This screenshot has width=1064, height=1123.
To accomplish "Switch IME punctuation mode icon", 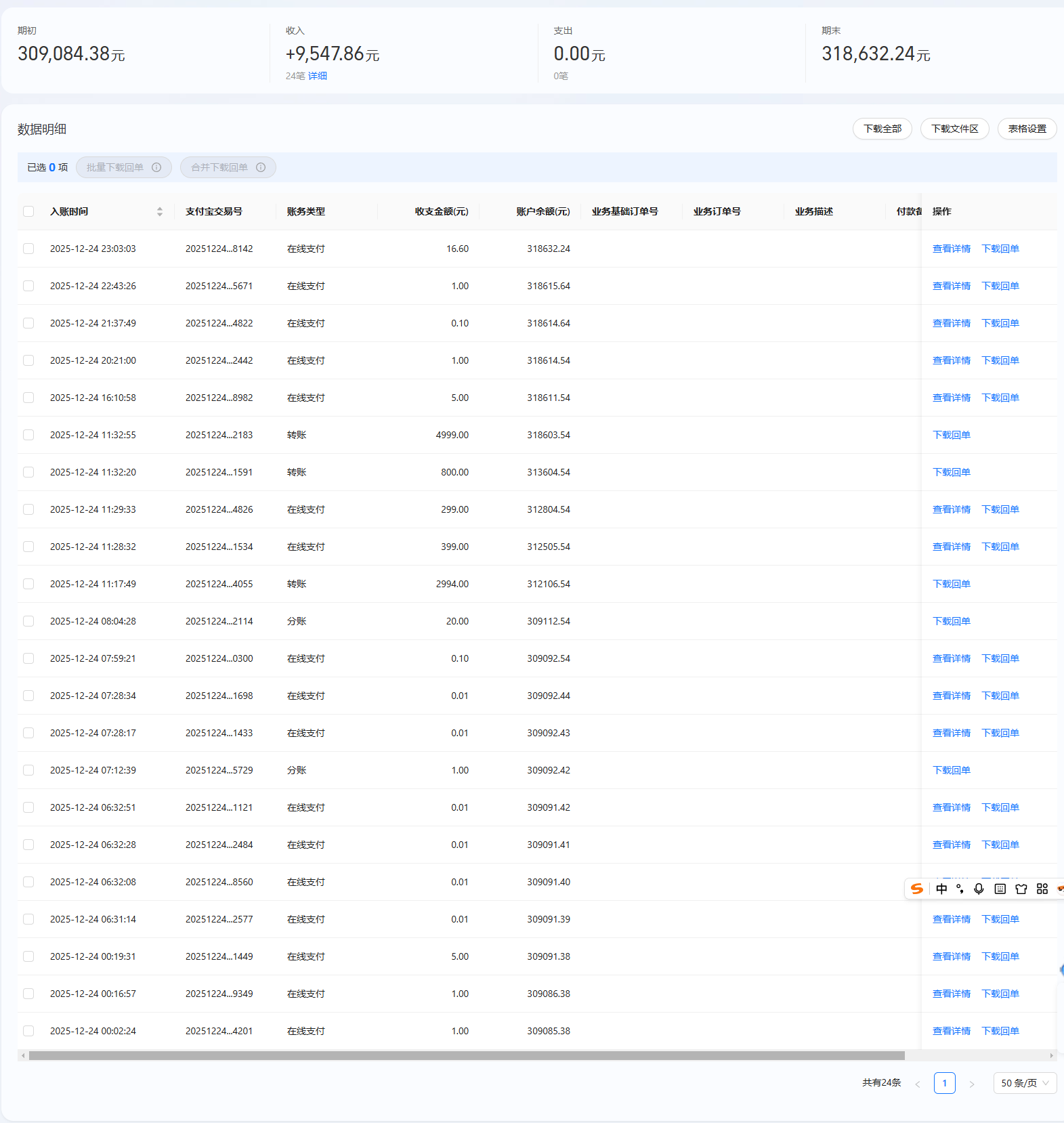I will tap(960, 889).
